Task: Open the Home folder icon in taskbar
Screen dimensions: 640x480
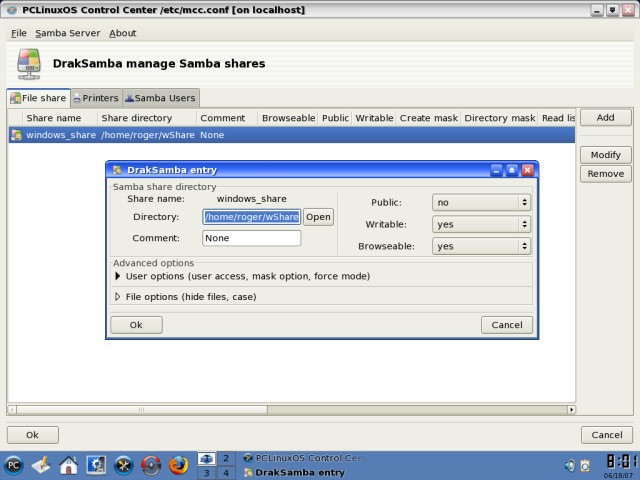Action: coord(69,466)
